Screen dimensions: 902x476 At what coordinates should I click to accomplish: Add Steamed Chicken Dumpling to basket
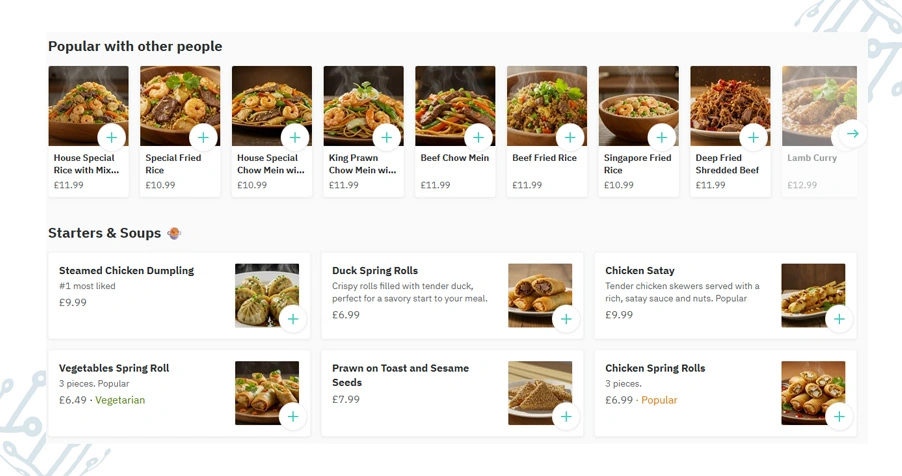292,319
